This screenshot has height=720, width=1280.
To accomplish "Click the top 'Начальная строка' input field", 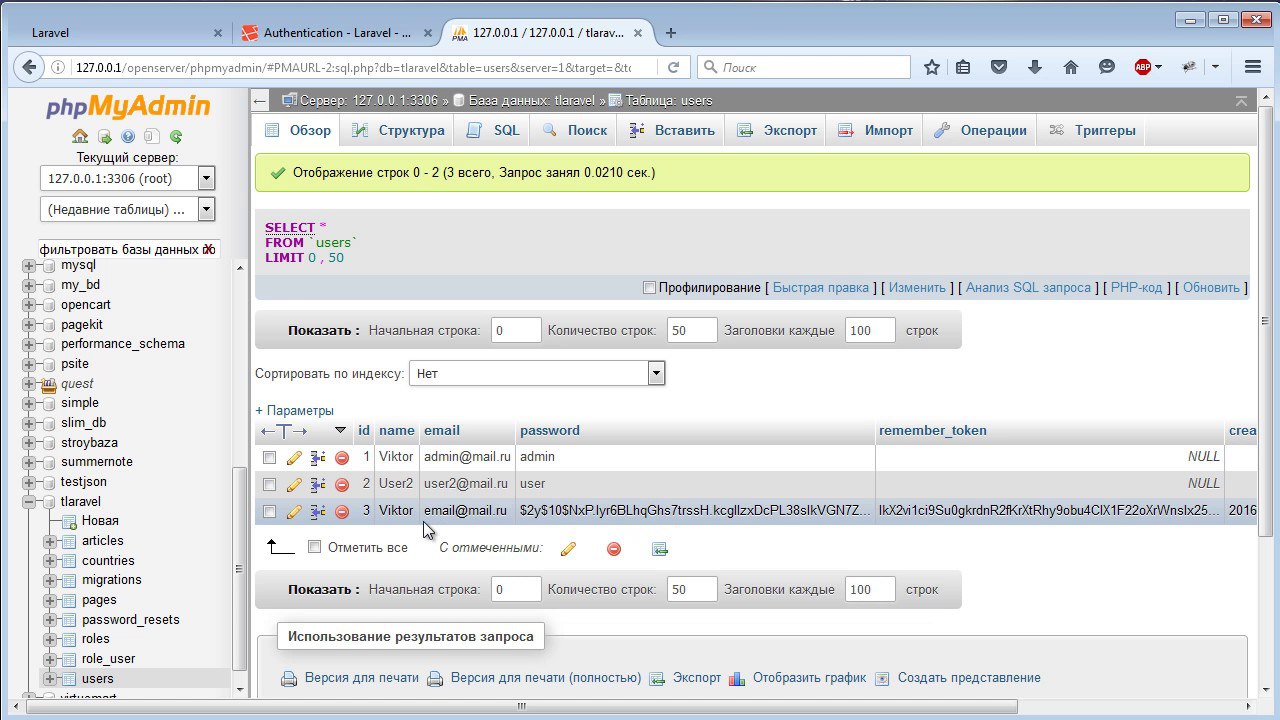I will coord(516,331).
